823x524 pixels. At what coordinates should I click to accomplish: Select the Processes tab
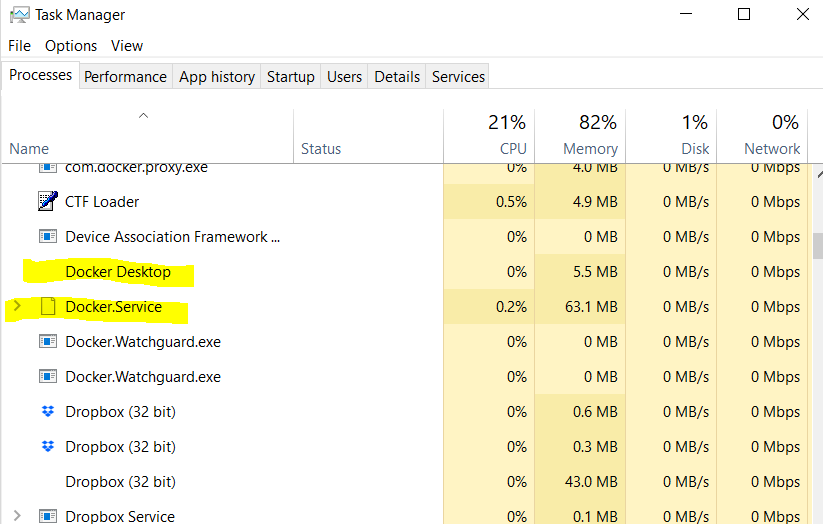[40, 75]
